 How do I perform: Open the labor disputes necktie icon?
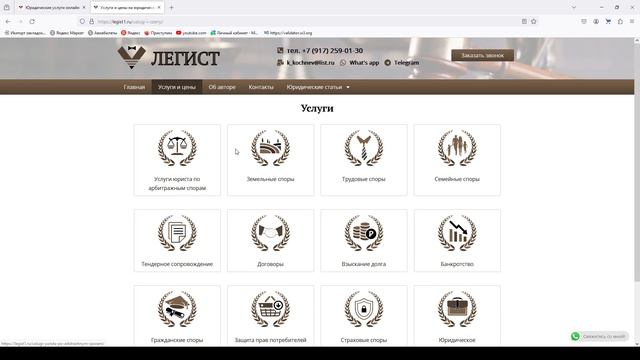pyautogui.click(x=364, y=148)
